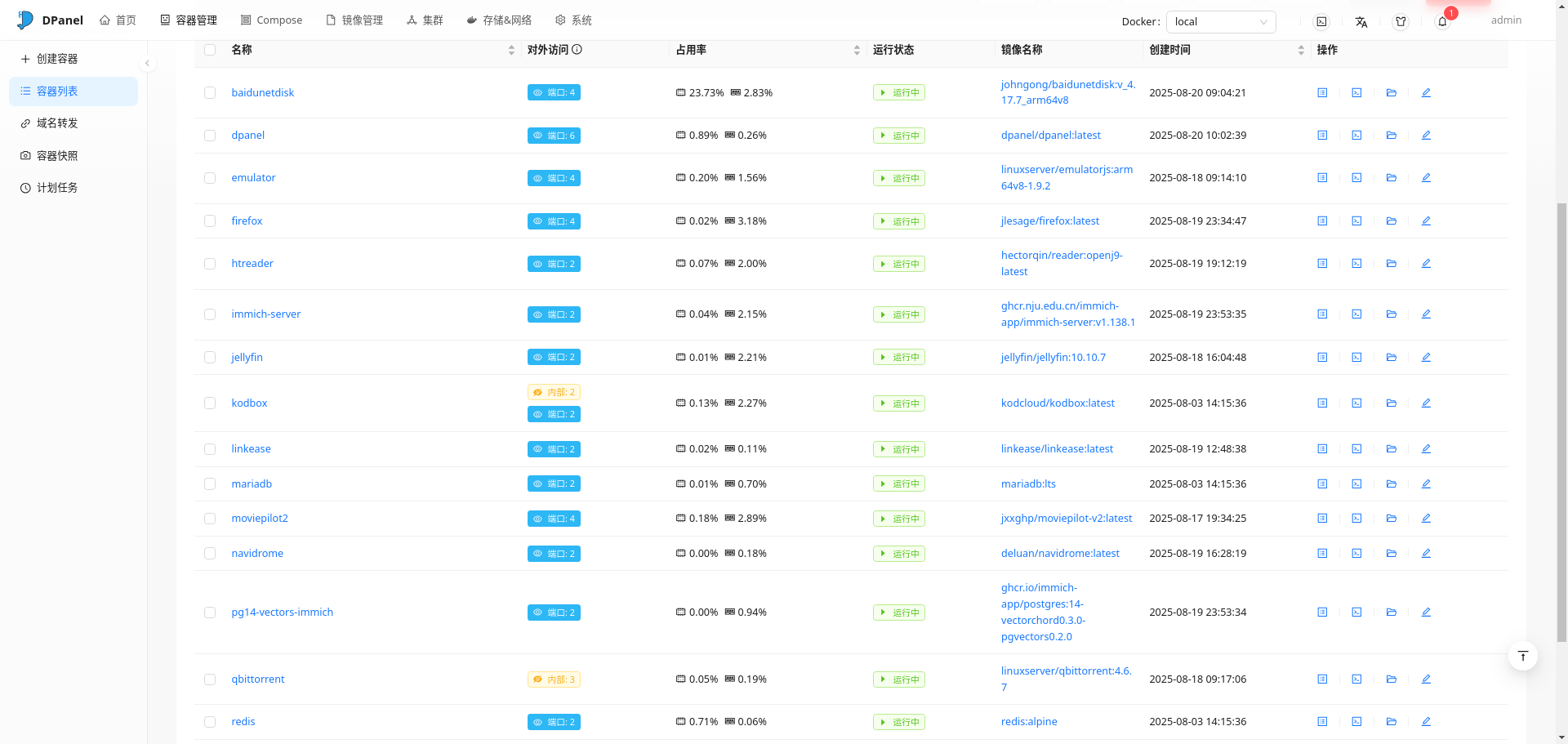Open the log/details icon for firefox row
The width and height of the screenshot is (1568, 744).
click(x=1322, y=221)
